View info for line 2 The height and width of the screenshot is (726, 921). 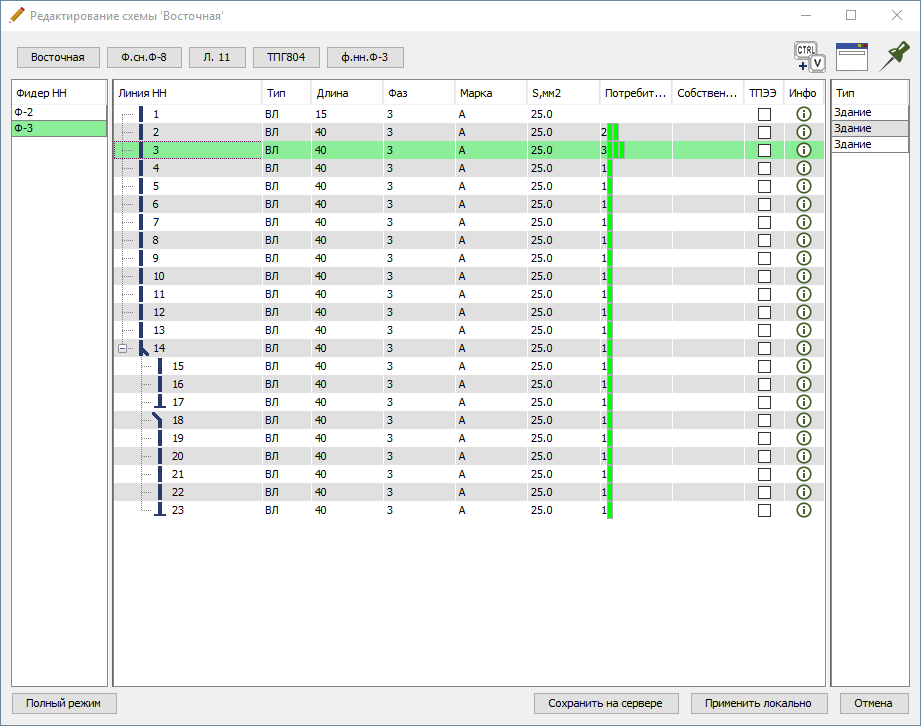(804, 132)
